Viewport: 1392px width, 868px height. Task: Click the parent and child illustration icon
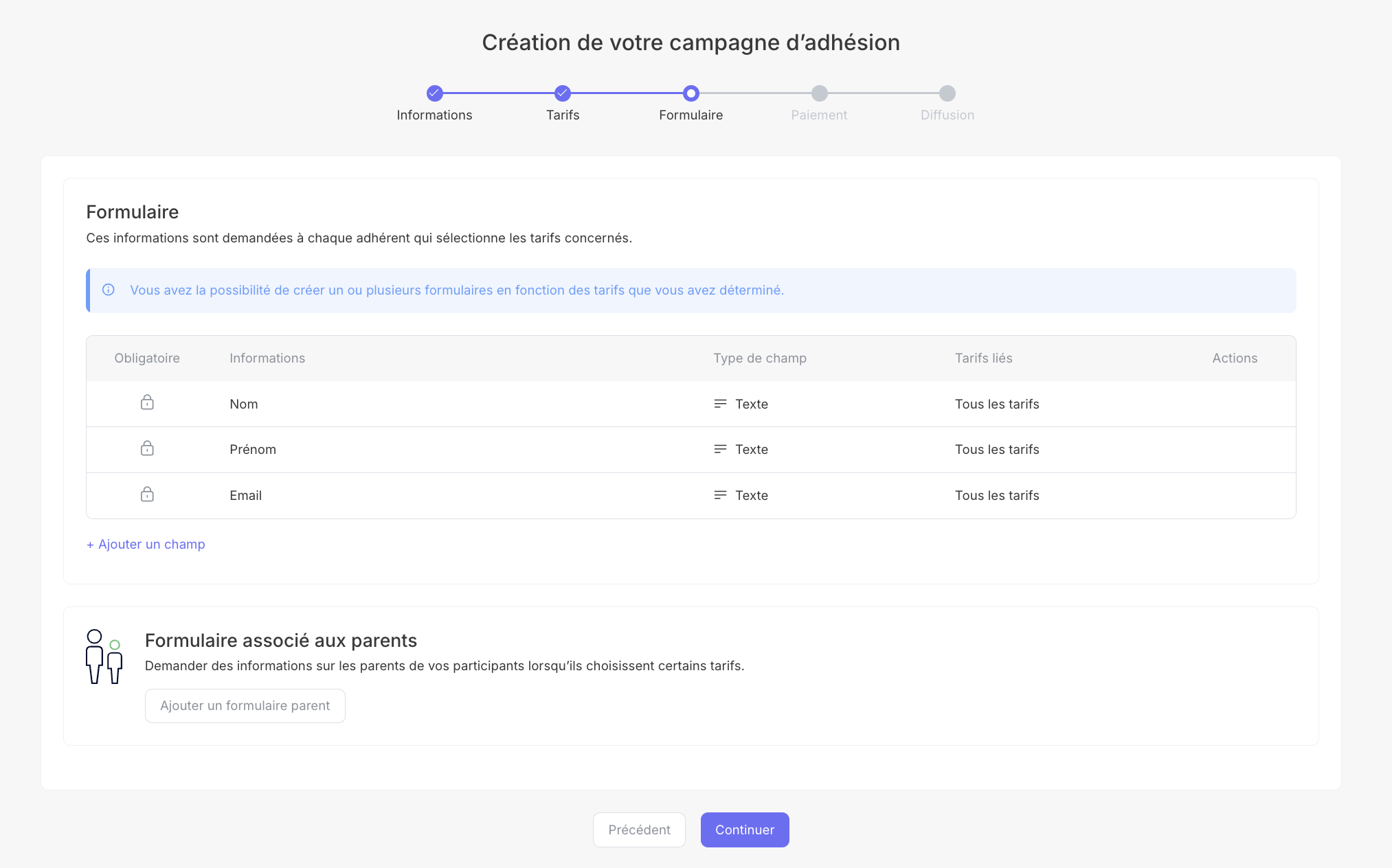tap(104, 656)
